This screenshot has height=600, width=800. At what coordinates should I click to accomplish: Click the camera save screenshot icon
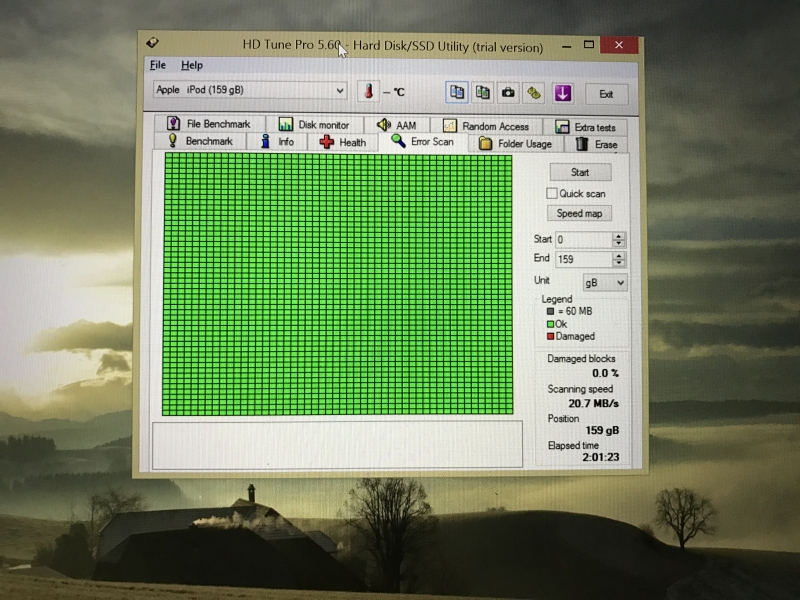pos(508,92)
